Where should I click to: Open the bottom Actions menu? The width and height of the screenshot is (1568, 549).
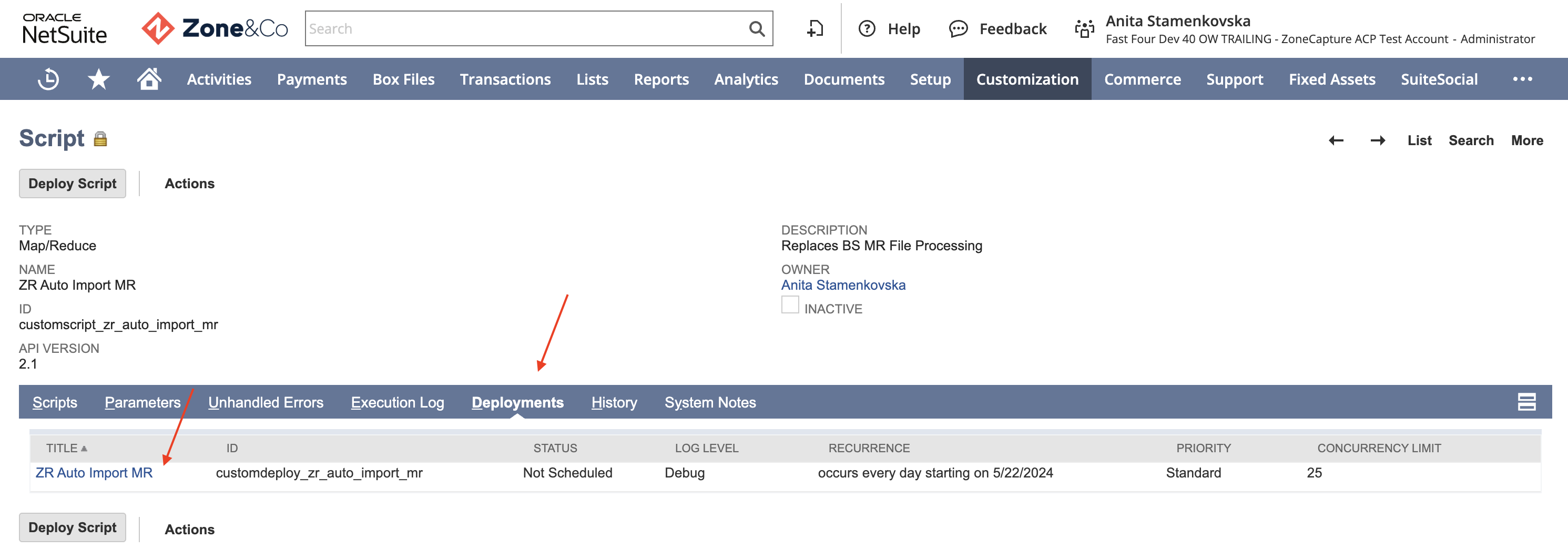pyautogui.click(x=189, y=530)
